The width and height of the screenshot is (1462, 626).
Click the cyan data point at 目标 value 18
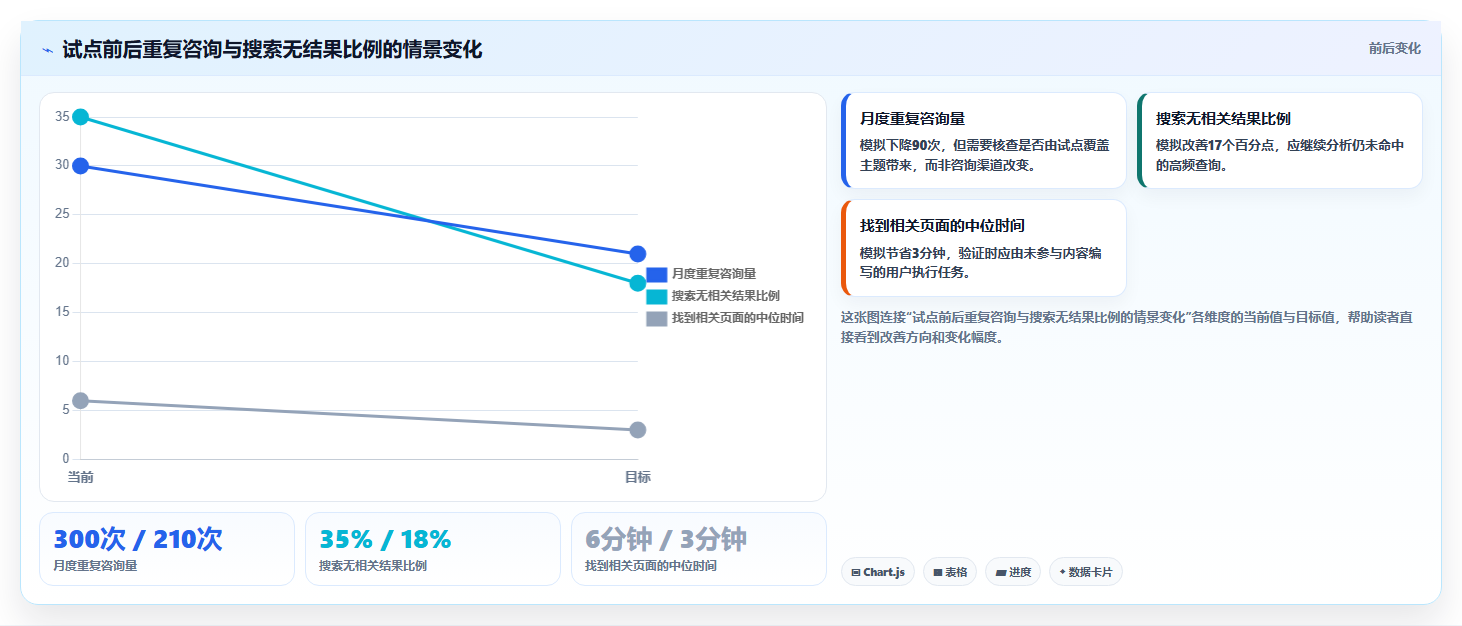[638, 283]
